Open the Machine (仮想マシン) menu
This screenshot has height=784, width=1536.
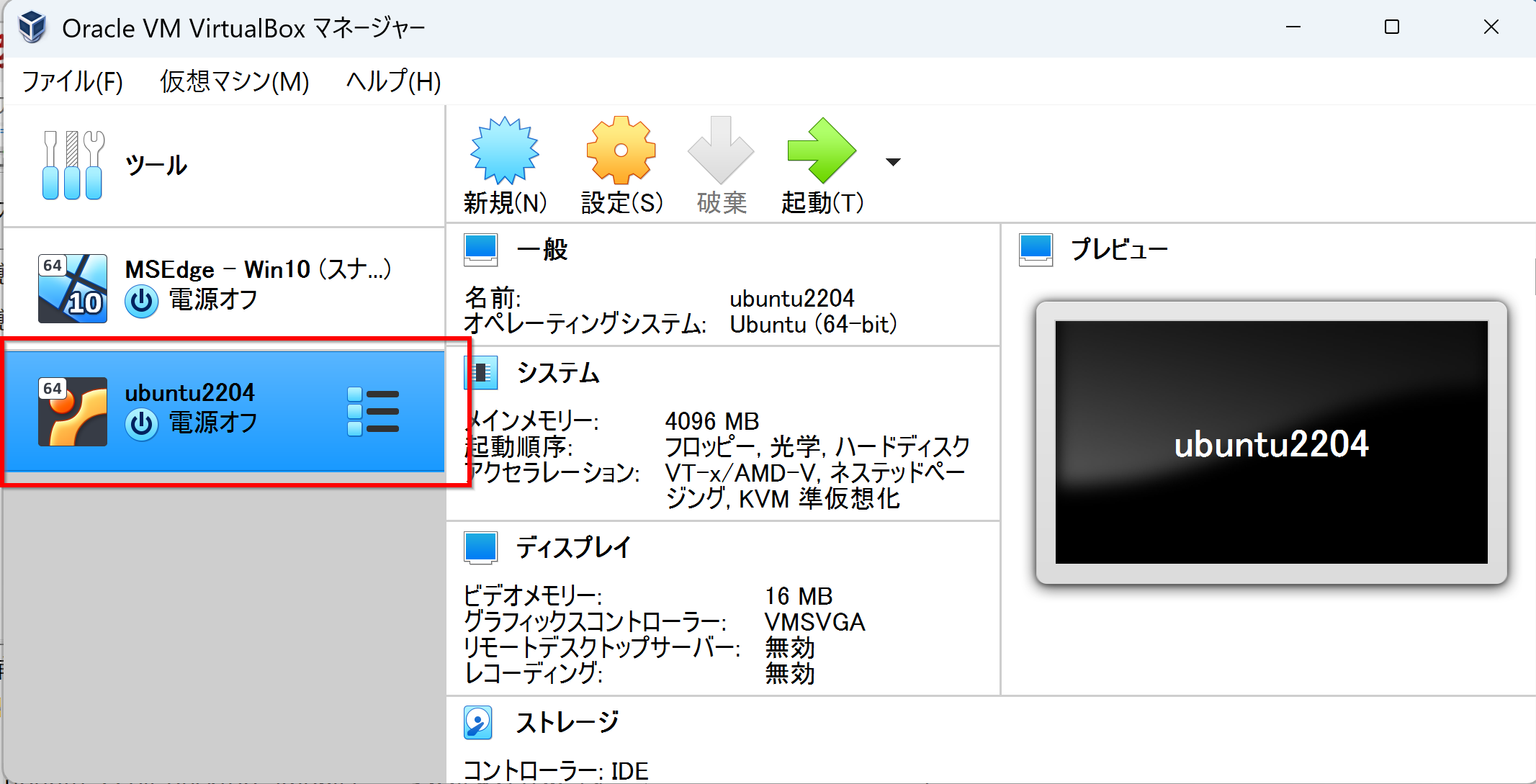tap(235, 81)
